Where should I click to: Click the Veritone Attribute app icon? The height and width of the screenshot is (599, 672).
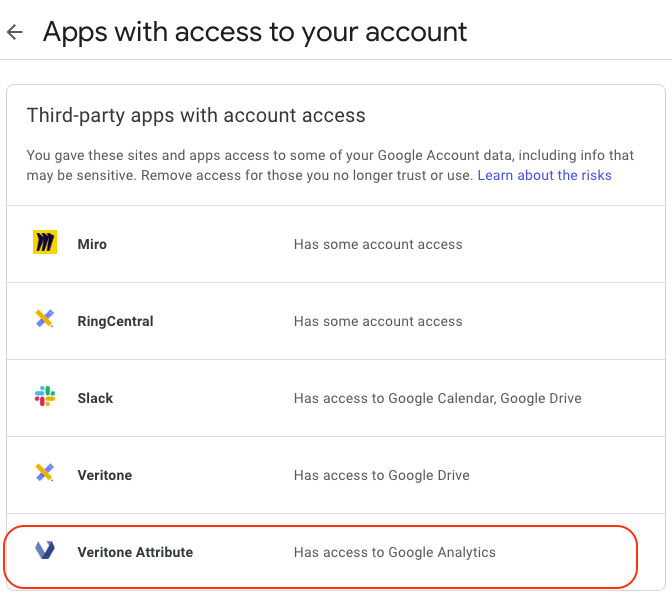45,551
